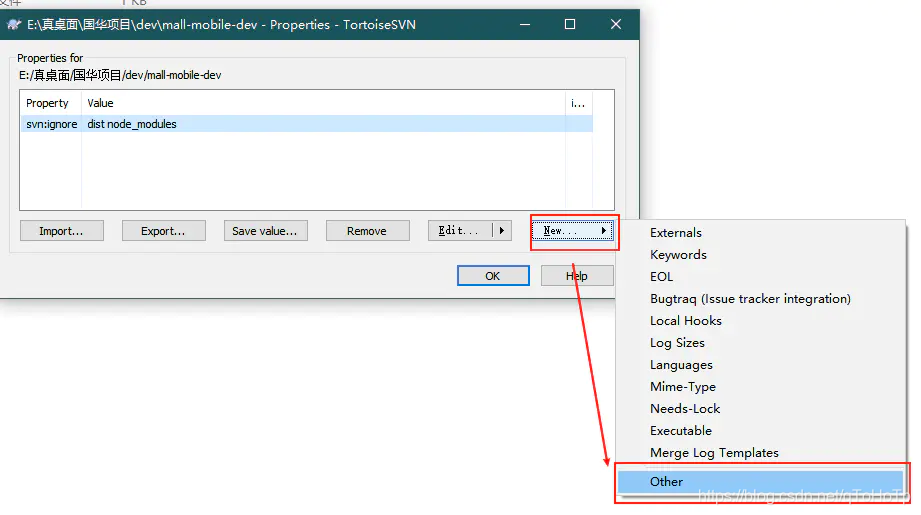The width and height of the screenshot is (921, 515).
Task: Click the Edit... button
Action: coord(459,231)
